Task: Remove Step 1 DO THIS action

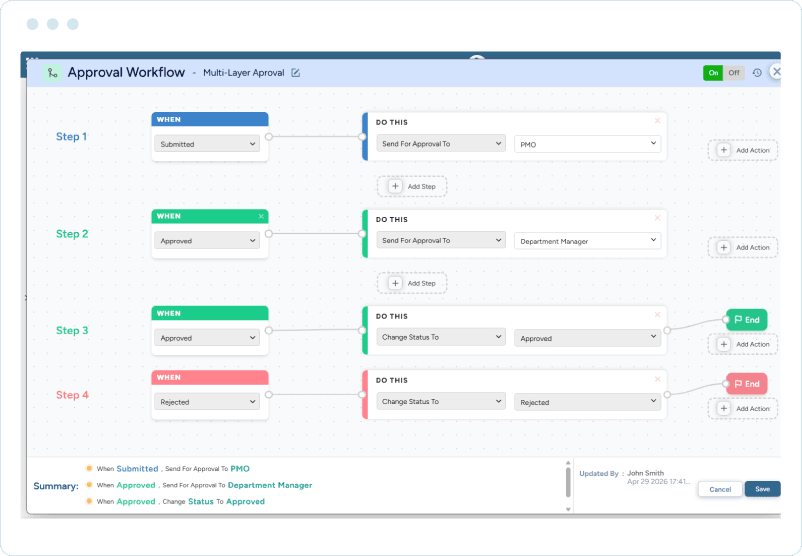Action: tap(657, 121)
